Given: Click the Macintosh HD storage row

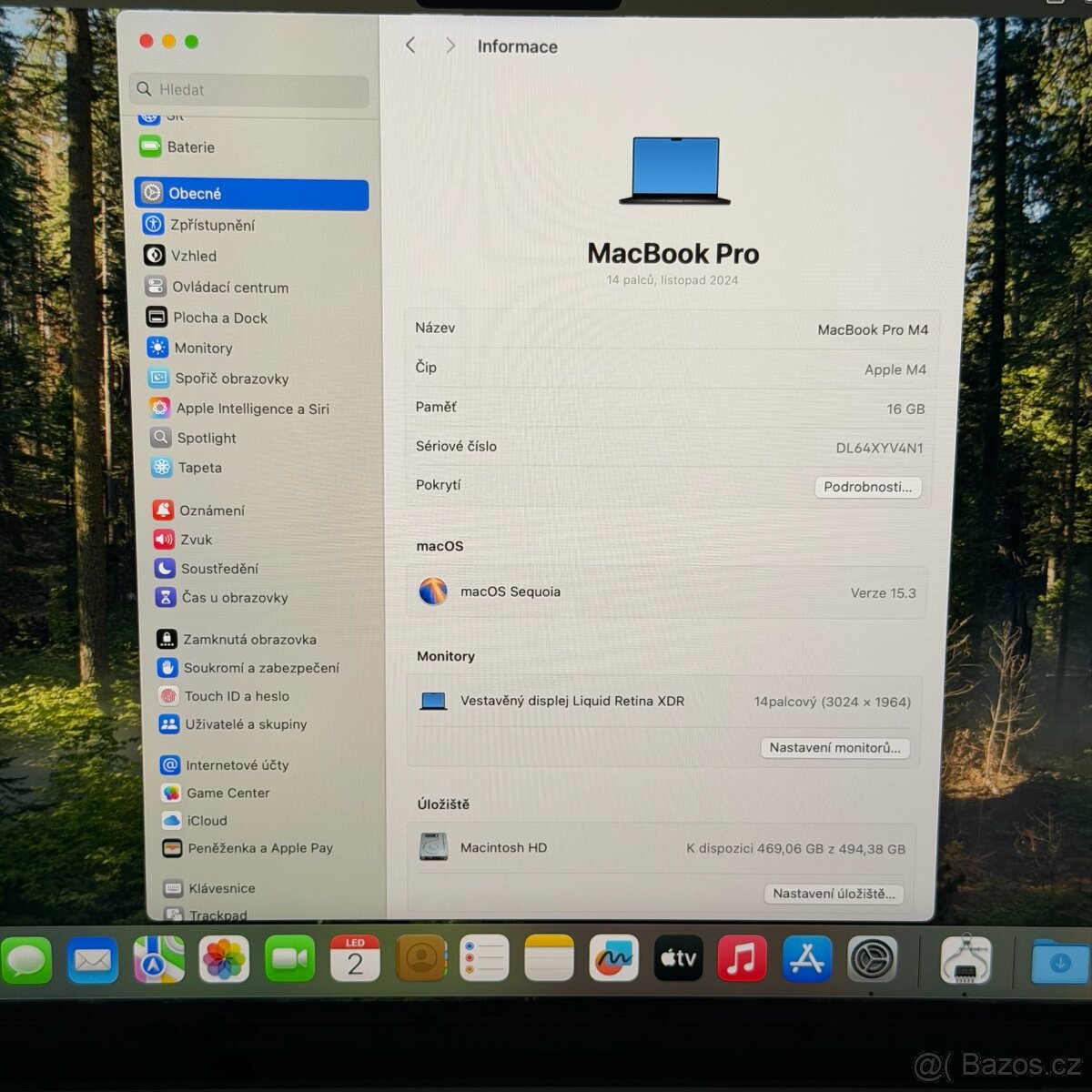Looking at the screenshot, I should 662,848.
